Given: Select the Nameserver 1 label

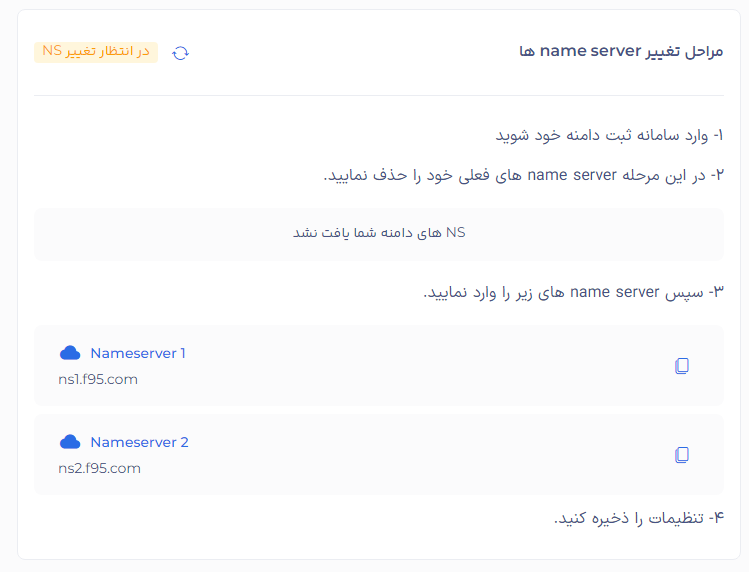Looking at the screenshot, I should point(138,353).
